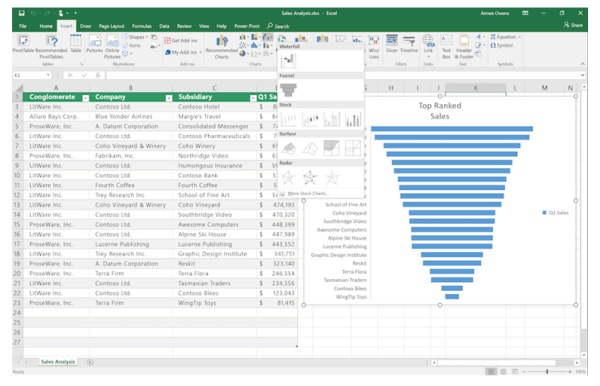The image size is (600, 386).
Task: Select the Funnel chart type thumbnail
Action: click(x=288, y=90)
